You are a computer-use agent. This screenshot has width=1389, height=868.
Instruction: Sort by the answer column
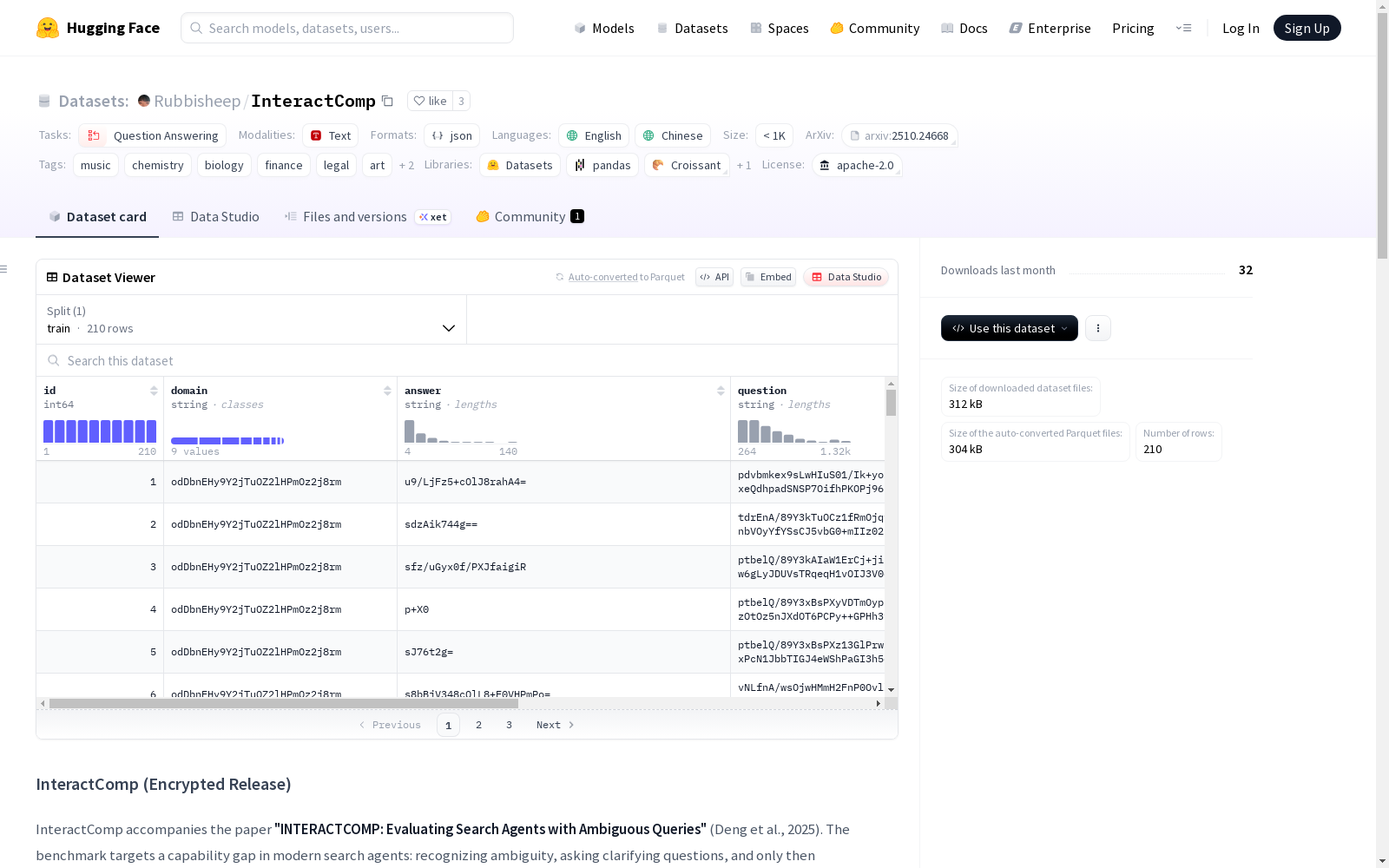(x=721, y=391)
